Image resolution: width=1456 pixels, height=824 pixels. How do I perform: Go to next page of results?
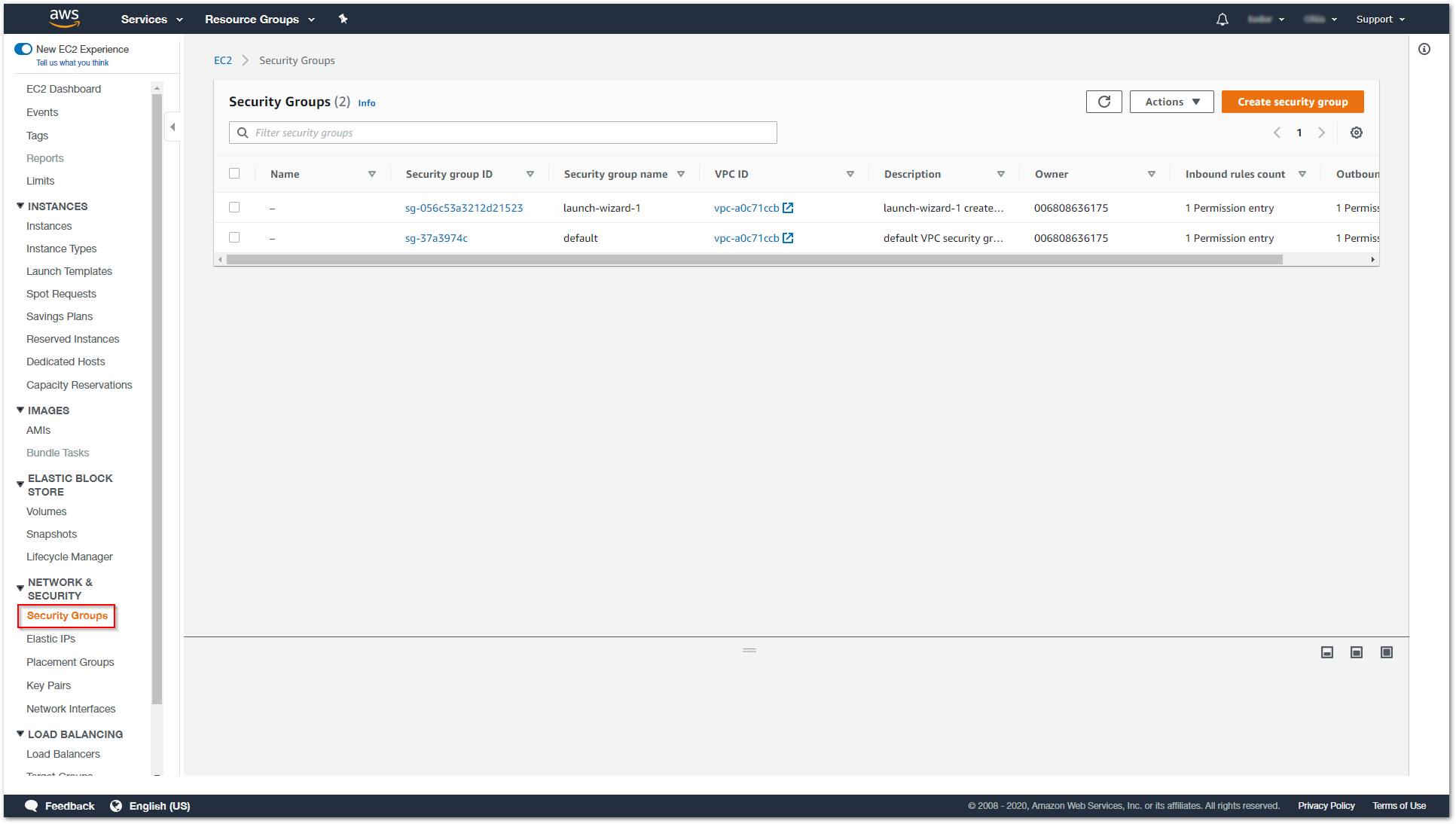click(x=1321, y=133)
